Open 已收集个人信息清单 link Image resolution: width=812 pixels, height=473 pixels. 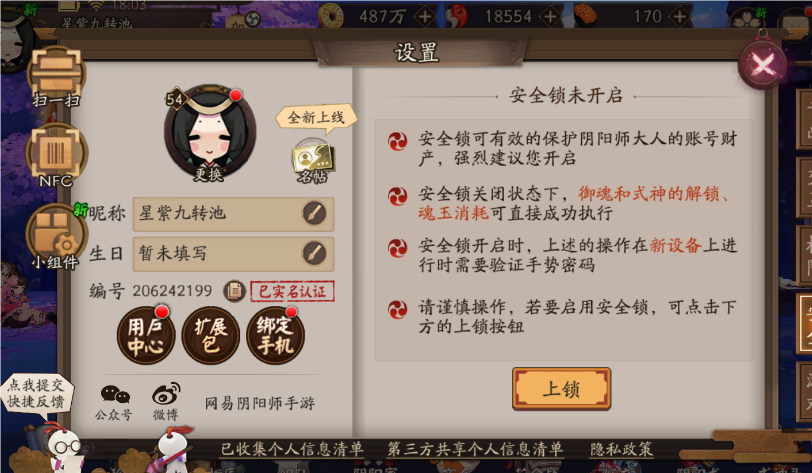pyautogui.click(x=292, y=449)
